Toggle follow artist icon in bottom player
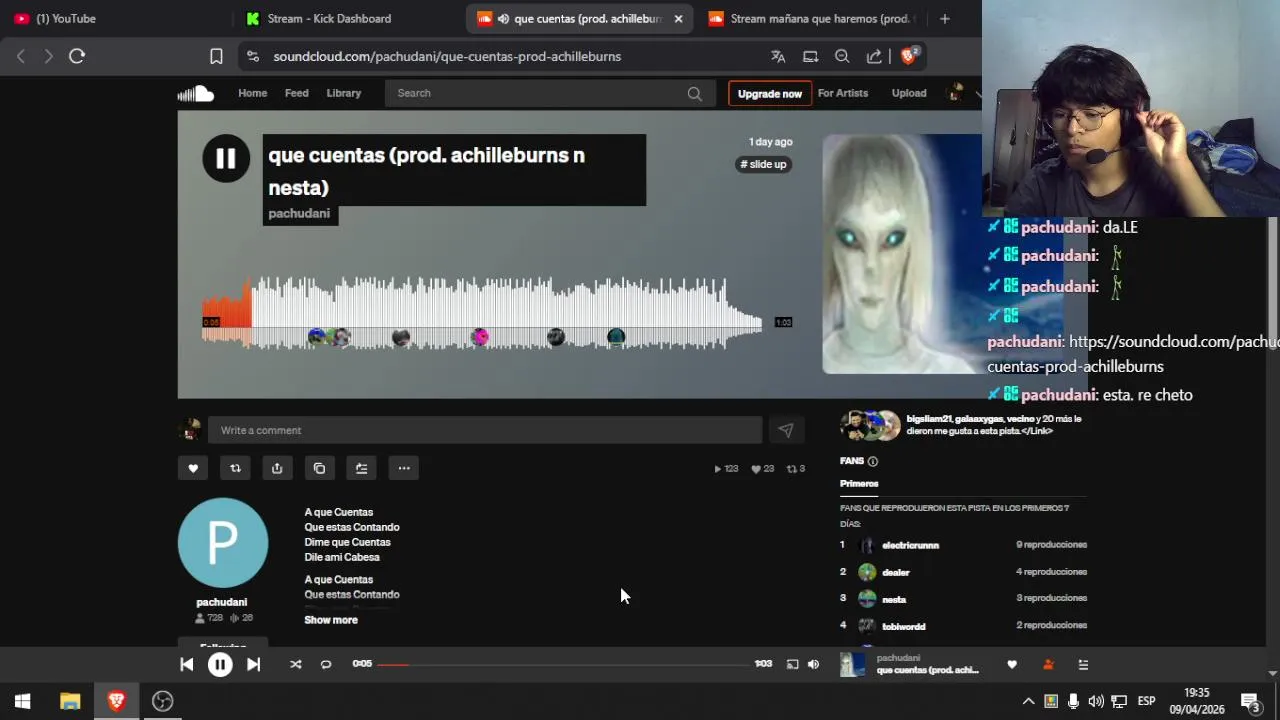The width and height of the screenshot is (1280, 720). coord(1048,664)
